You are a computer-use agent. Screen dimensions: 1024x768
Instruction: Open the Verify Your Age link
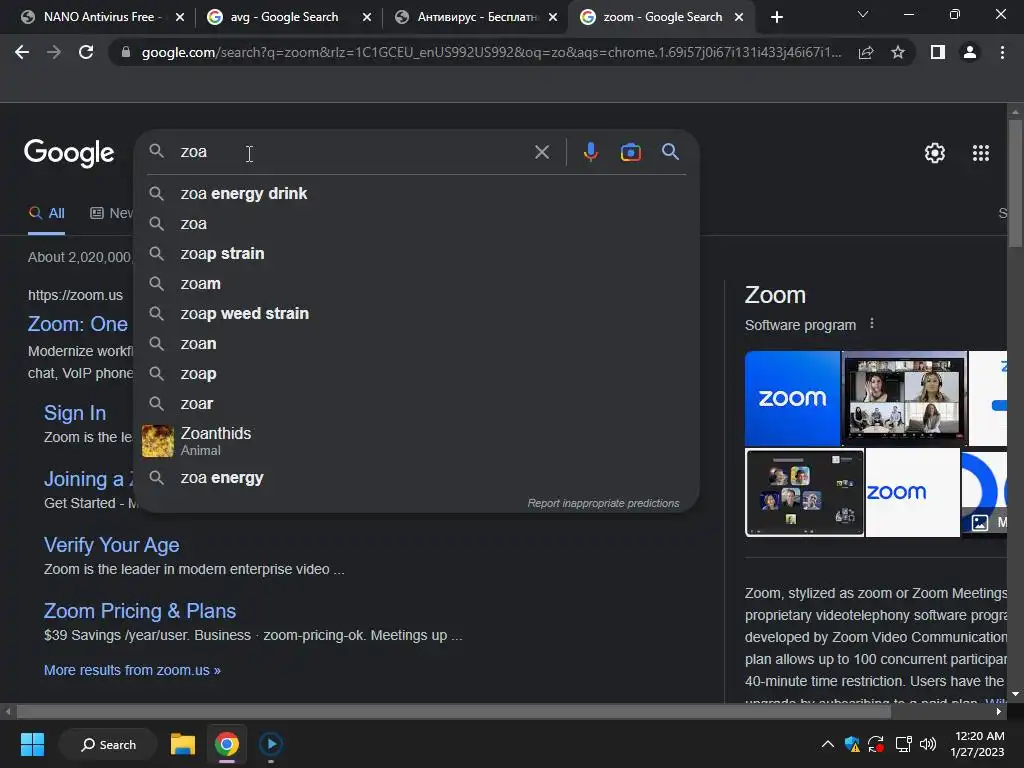pos(112,545)
